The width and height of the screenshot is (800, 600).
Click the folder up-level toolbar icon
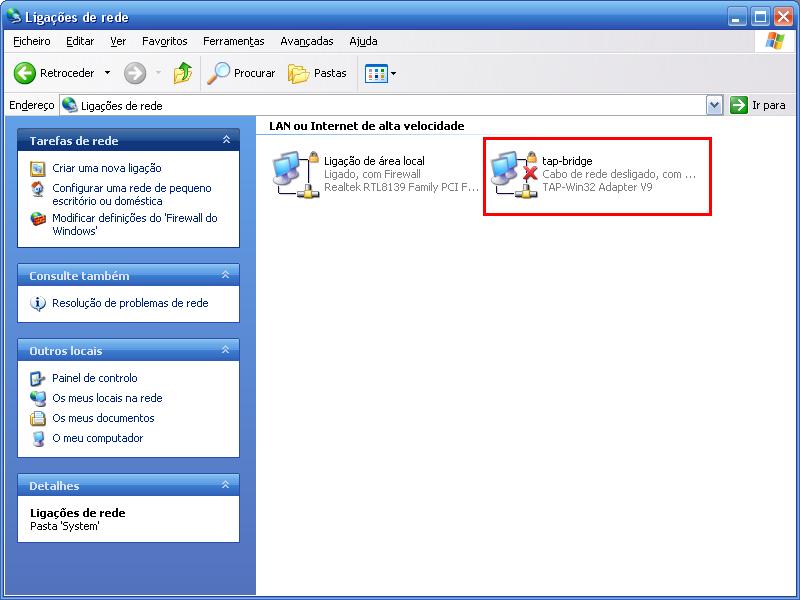pos(182,73)
